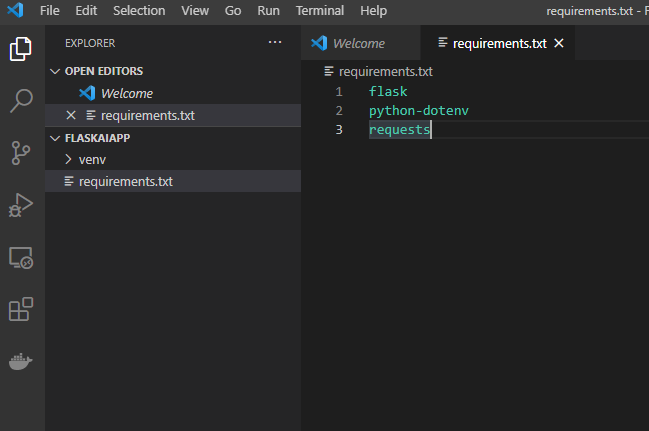Click line 2 containing python-dotenv

[x=418, y=110]
